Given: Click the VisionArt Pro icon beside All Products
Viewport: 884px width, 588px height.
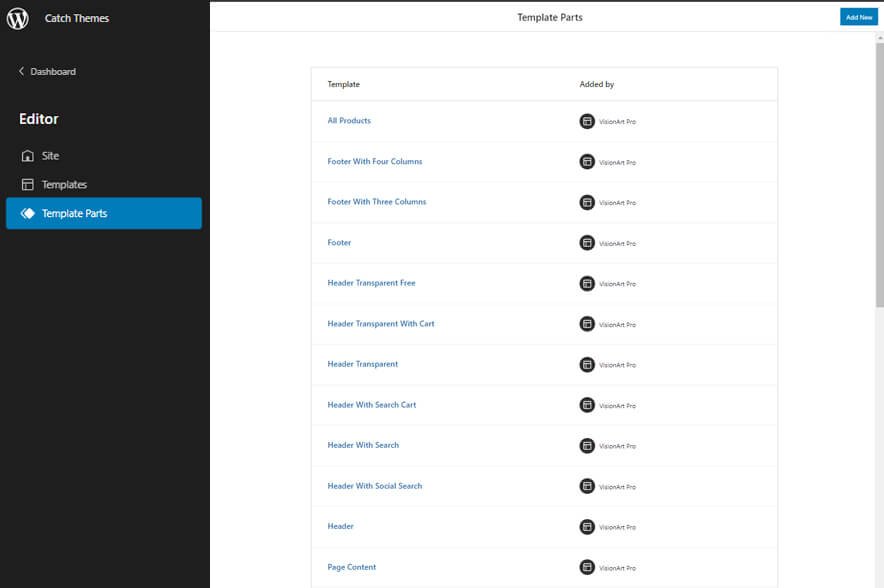Looking at the screenshot, I should click(x=587, y=121).
